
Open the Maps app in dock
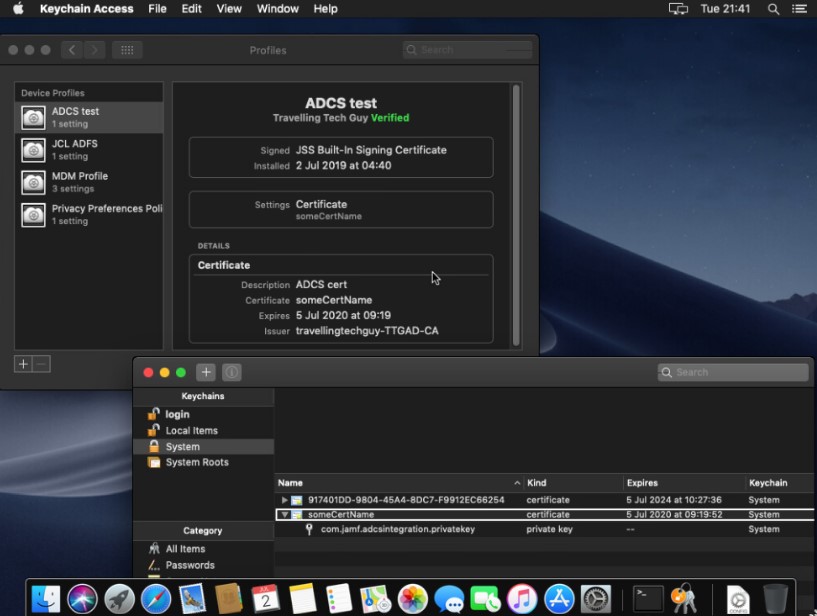375,599
